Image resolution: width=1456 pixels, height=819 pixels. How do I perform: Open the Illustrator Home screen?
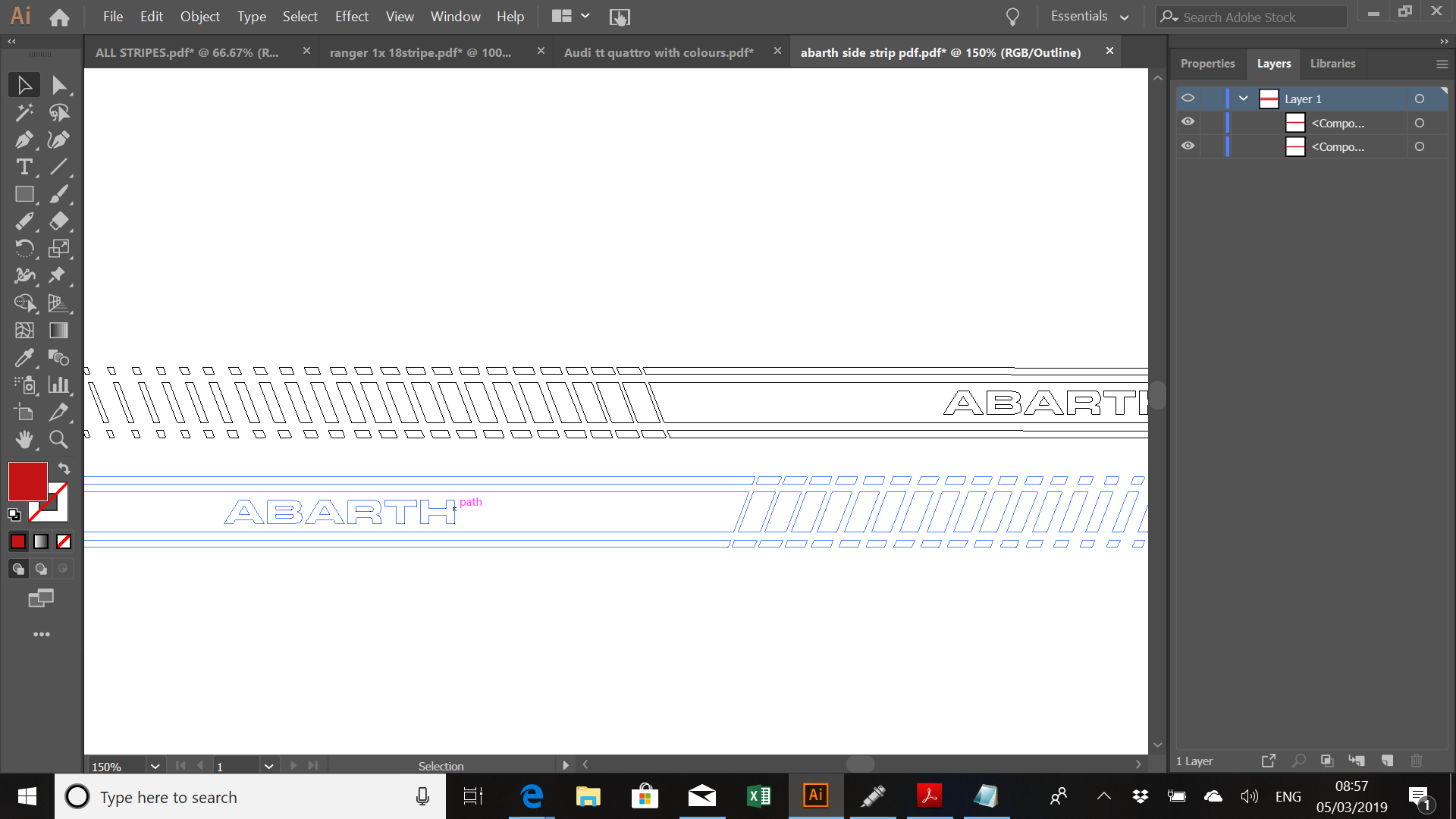click(59, 17)
